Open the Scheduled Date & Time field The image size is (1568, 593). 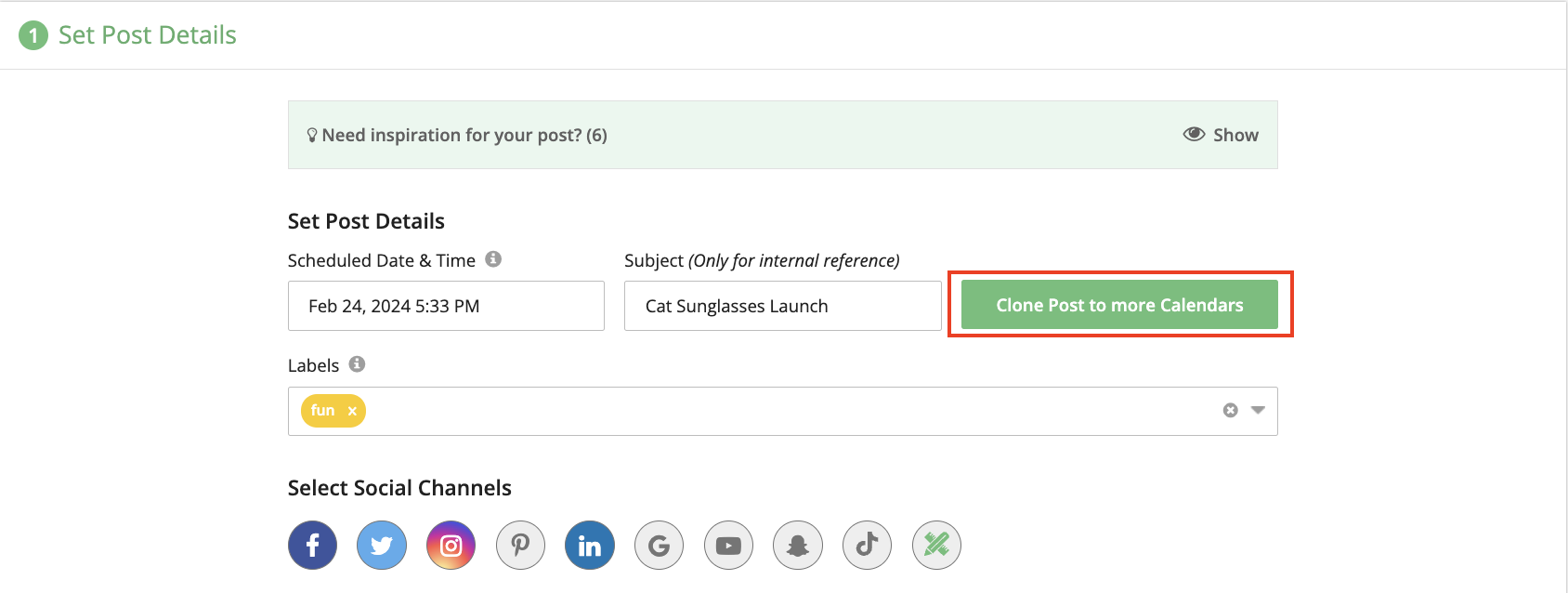point(446,306)
